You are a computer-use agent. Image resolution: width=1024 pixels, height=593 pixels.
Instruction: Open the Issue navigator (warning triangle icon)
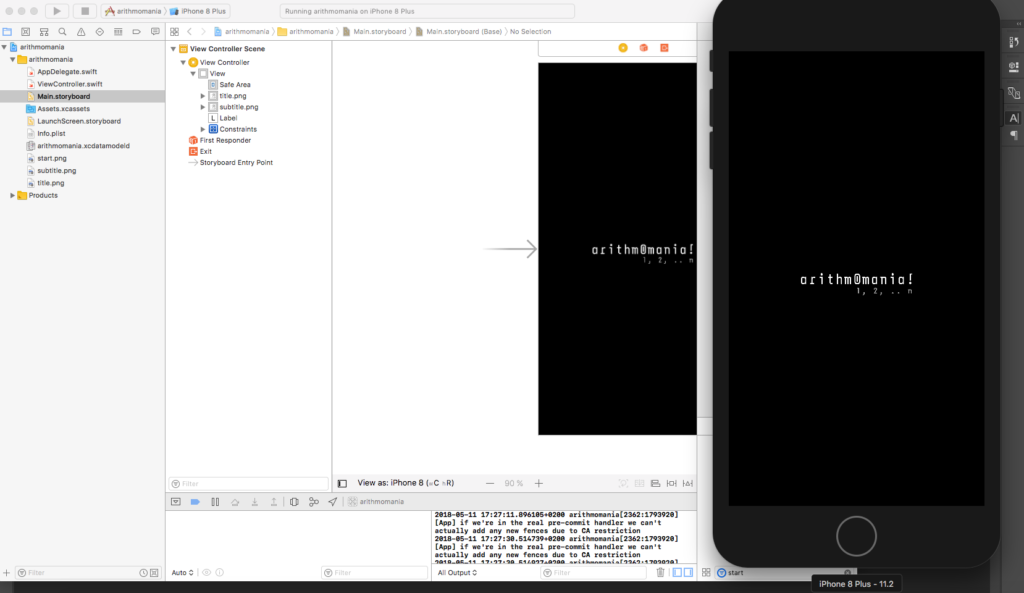click(80, 32)
